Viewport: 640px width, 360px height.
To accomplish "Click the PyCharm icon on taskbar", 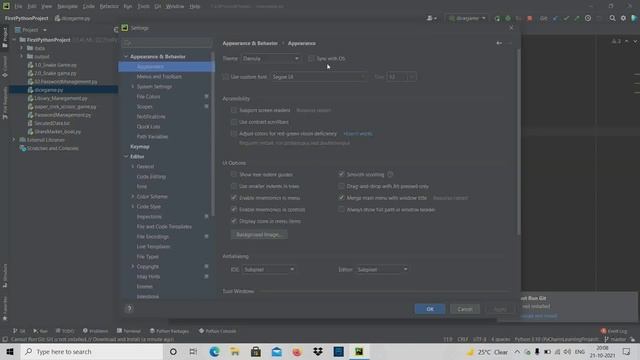I will (359, 351).
